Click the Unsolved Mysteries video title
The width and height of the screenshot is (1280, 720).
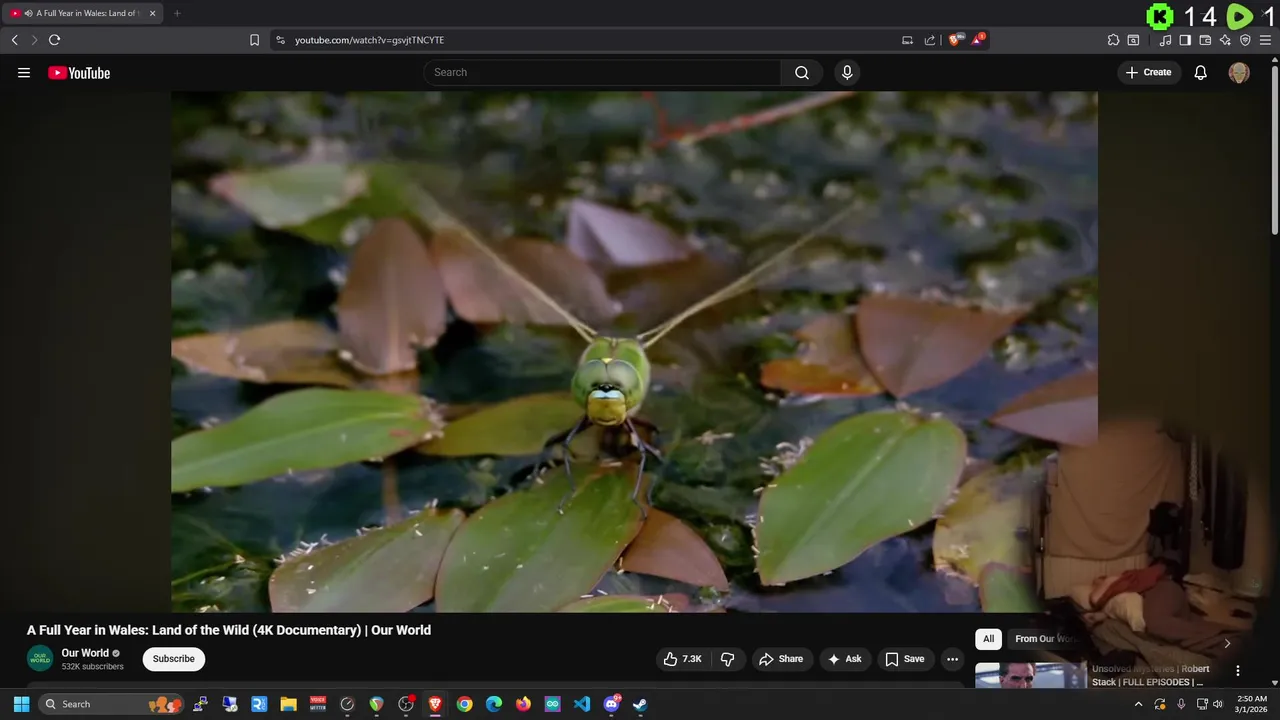(1151, 675)
